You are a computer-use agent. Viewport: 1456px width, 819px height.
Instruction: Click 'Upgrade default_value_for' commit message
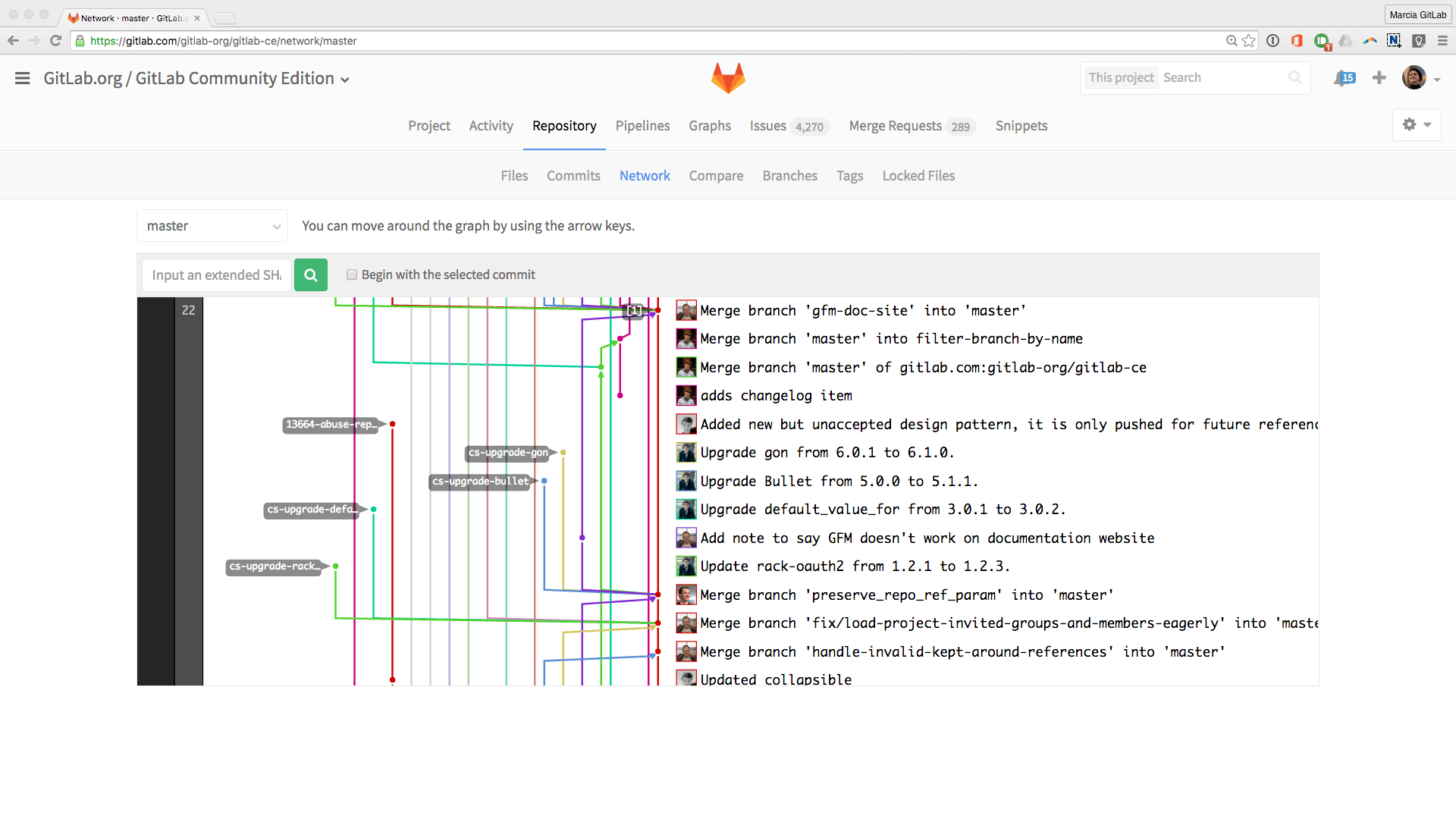pyautogui.click(x=883, y=510)
